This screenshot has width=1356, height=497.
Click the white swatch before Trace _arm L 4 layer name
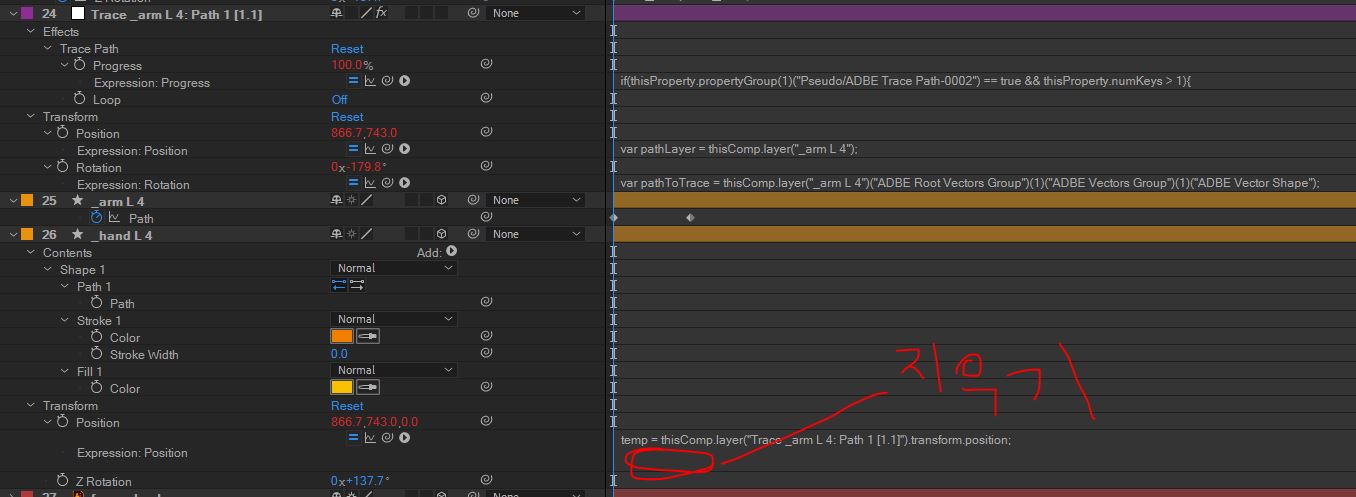[77, 13]
